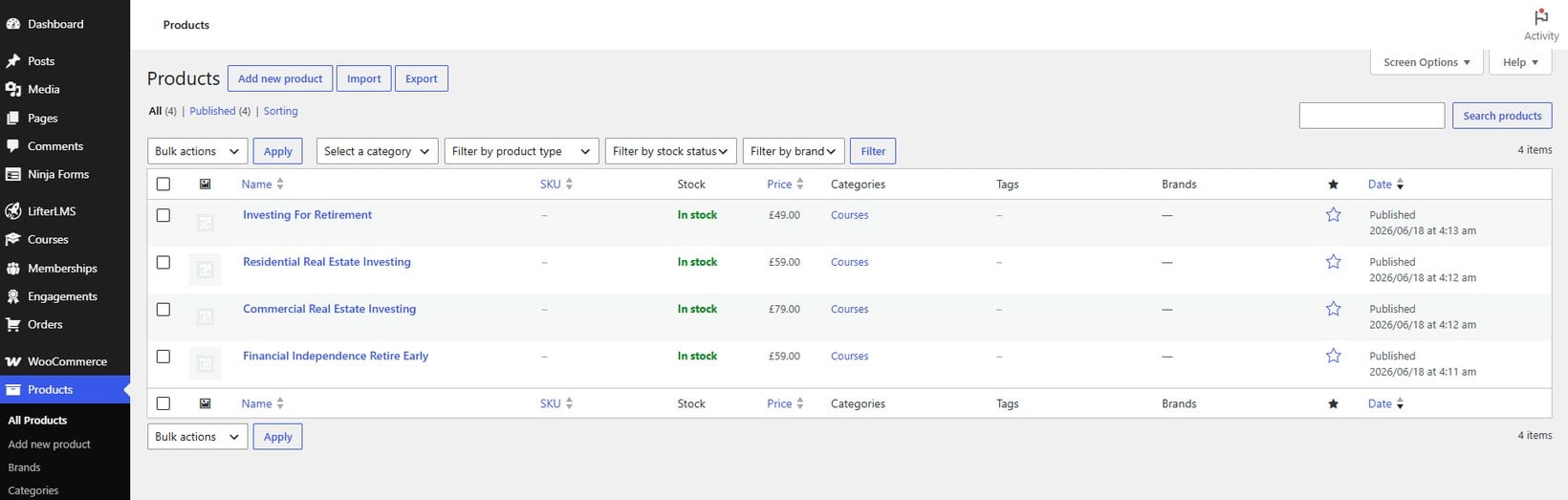Open Add new product submenu item
Screen dimensions: 1568x500
(49, 445)
